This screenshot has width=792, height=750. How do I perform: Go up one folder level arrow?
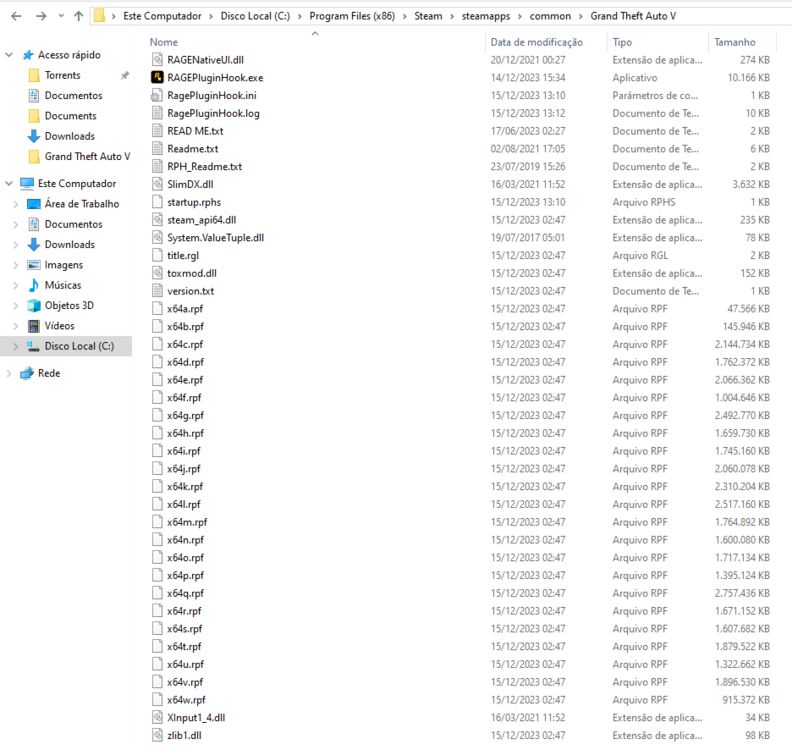coord(78,16)
